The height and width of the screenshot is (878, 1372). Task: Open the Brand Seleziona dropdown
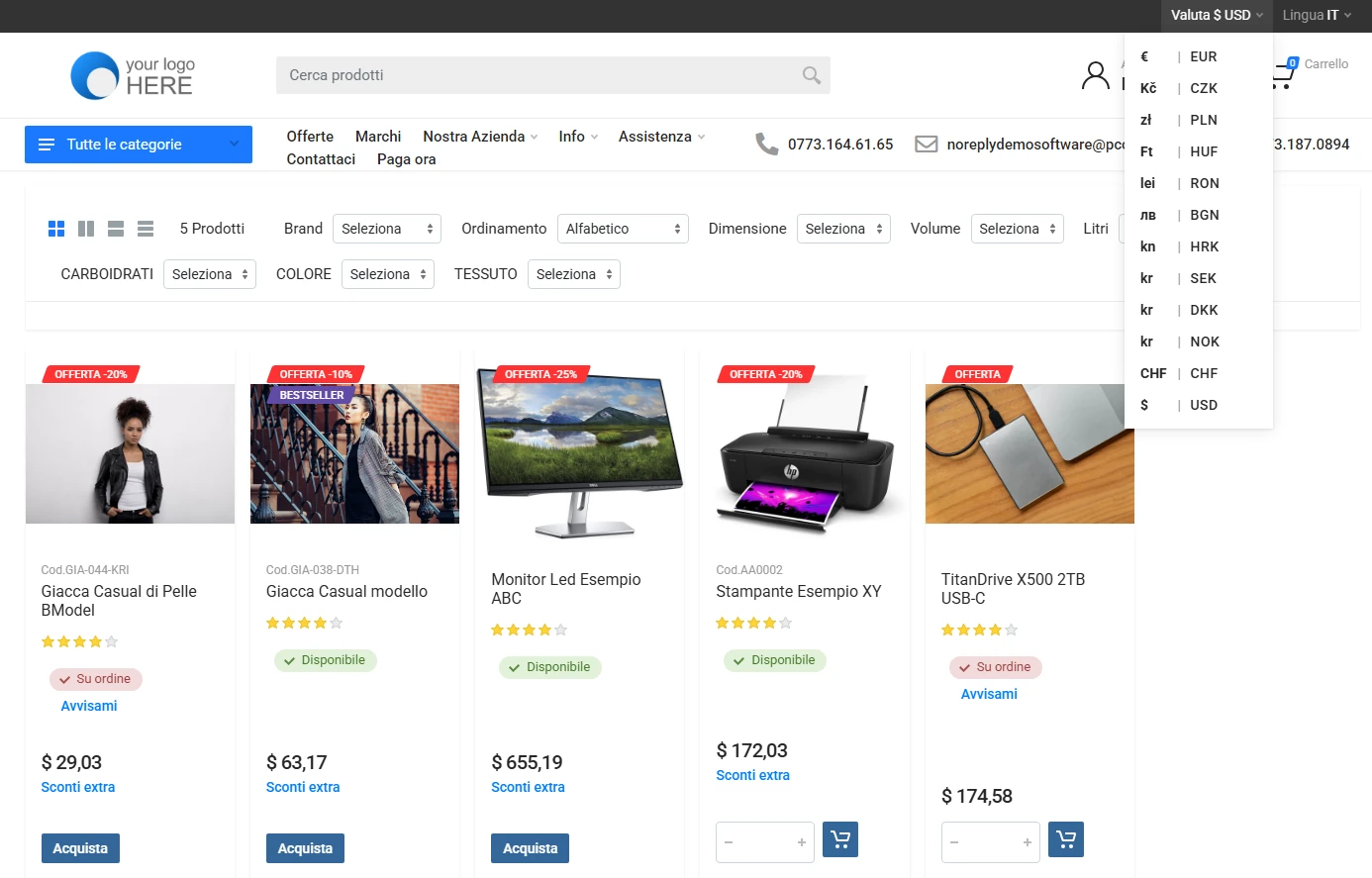tap(387, 229)
